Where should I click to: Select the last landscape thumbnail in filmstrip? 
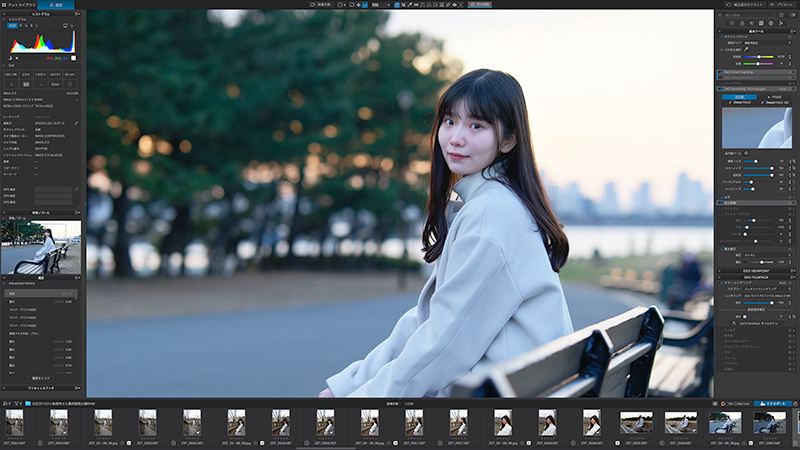tap(769, 423)
